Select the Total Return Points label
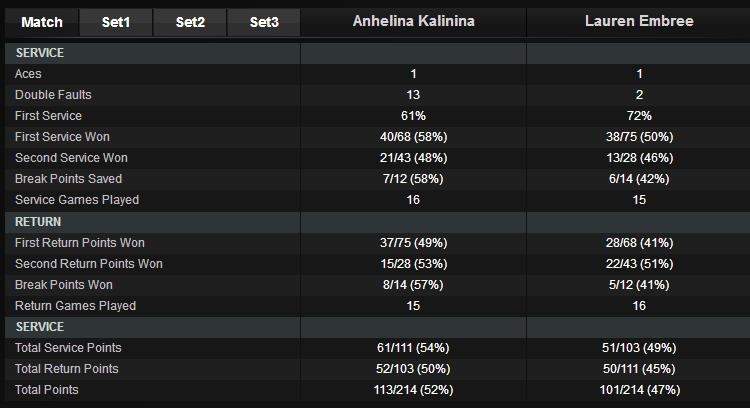This screenshot has height=408, width=750. [x=67, y=369]
